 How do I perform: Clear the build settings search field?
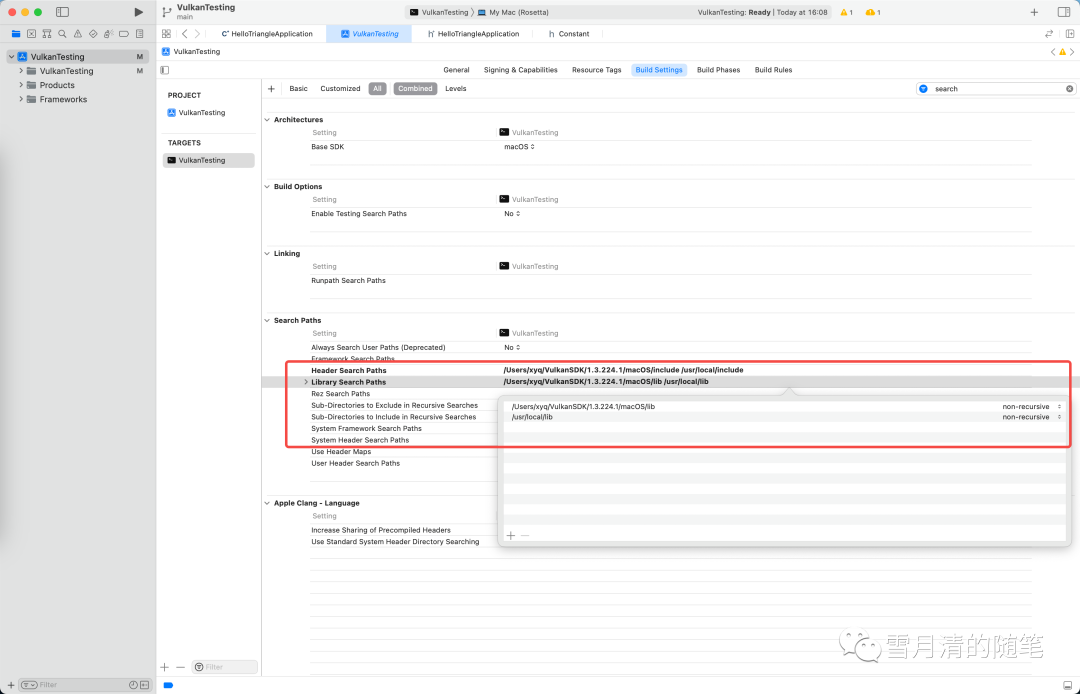[1069, 89]
